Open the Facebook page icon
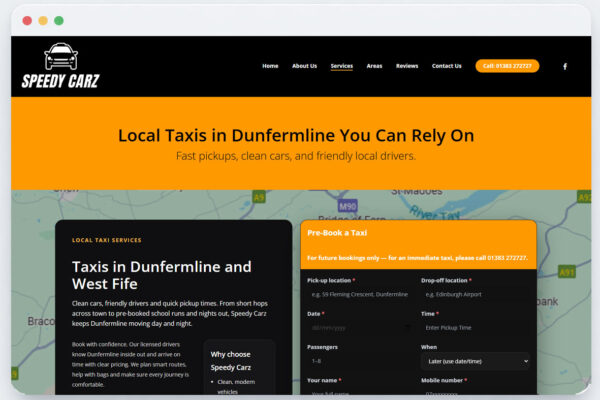This screenshot has width=600, height=400. coord(564,66)
